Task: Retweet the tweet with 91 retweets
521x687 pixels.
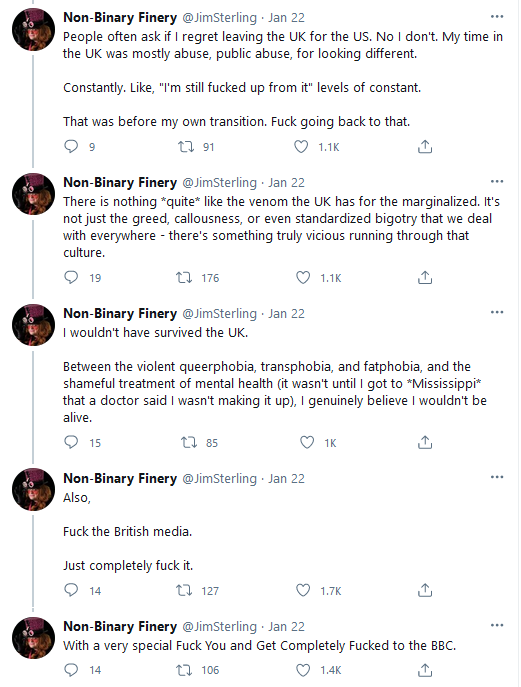Action: [186, 146]
